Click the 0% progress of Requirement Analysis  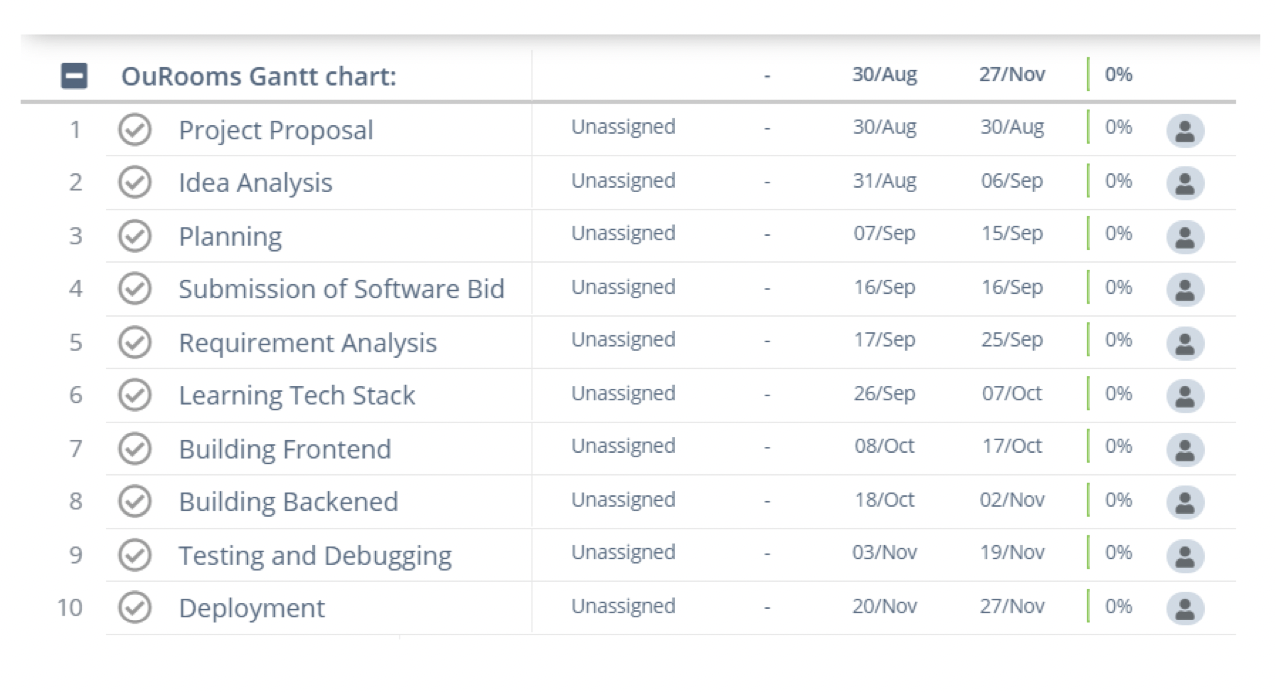tap(1118, 340)
